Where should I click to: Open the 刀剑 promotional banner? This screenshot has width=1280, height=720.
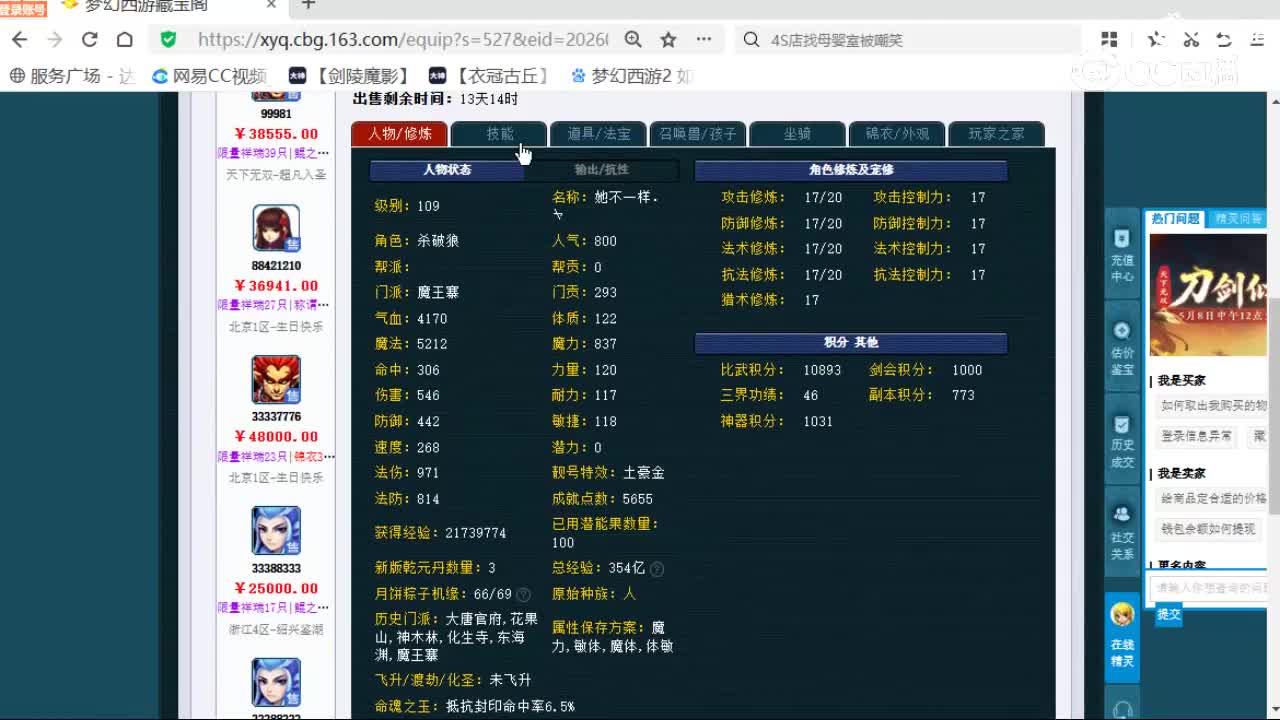[1209, 295]
